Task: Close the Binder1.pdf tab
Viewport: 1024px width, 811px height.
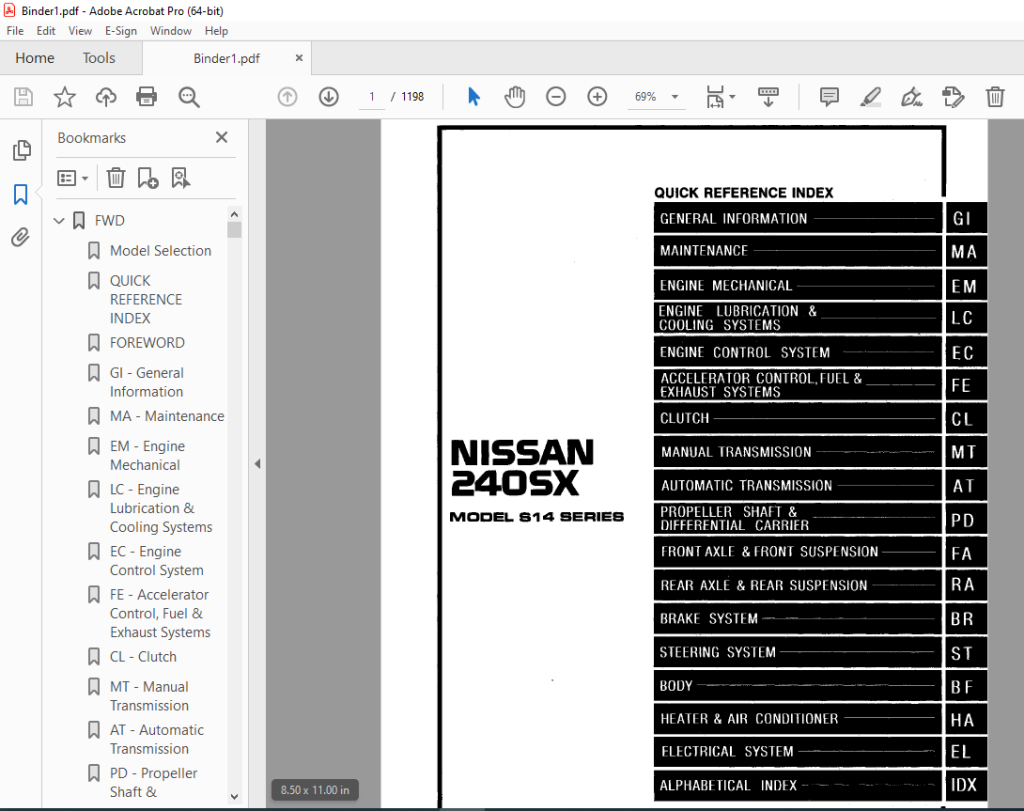Action: tap(299, 57)
